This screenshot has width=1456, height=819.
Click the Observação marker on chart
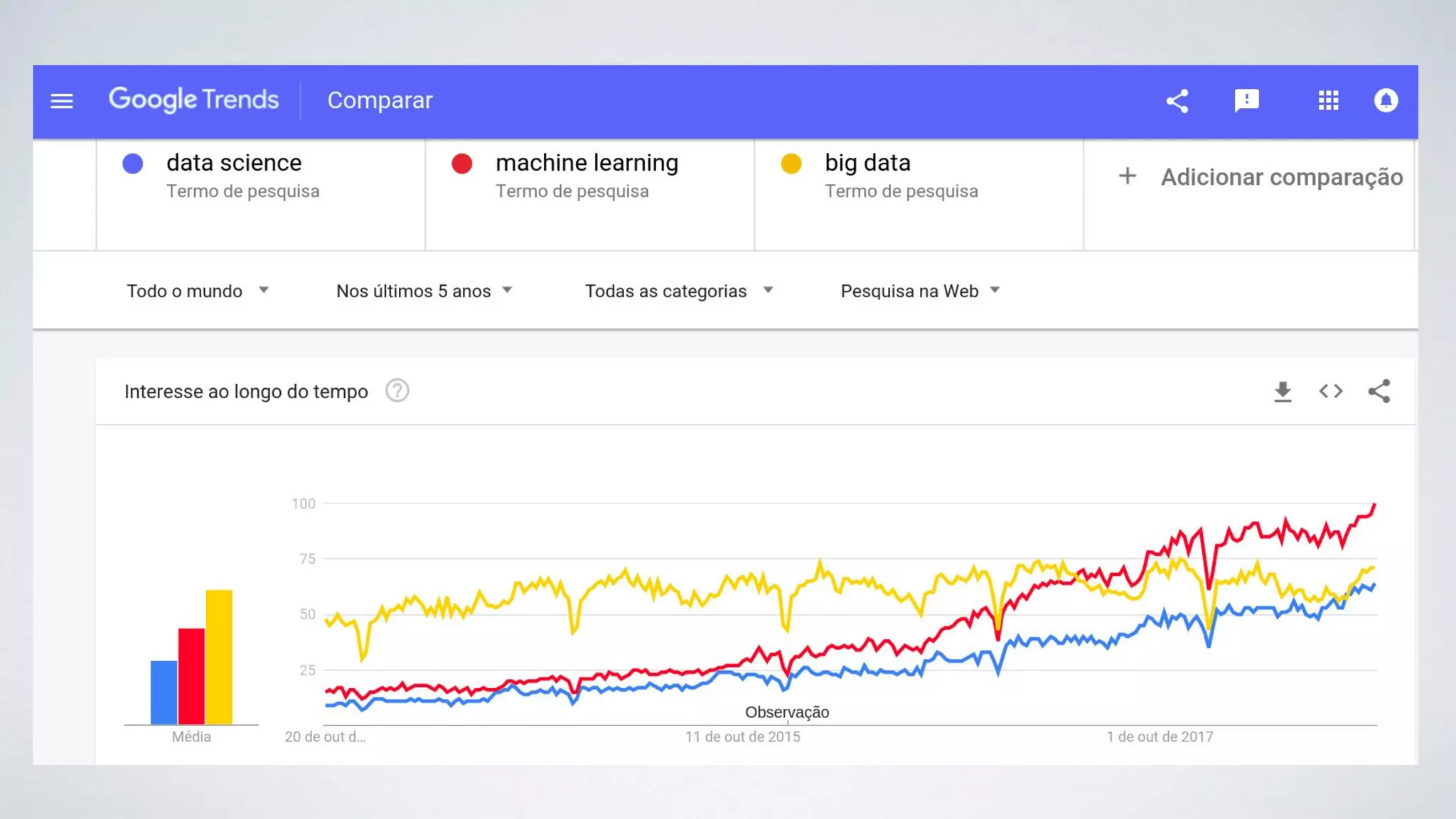click(x=787, y=712)
